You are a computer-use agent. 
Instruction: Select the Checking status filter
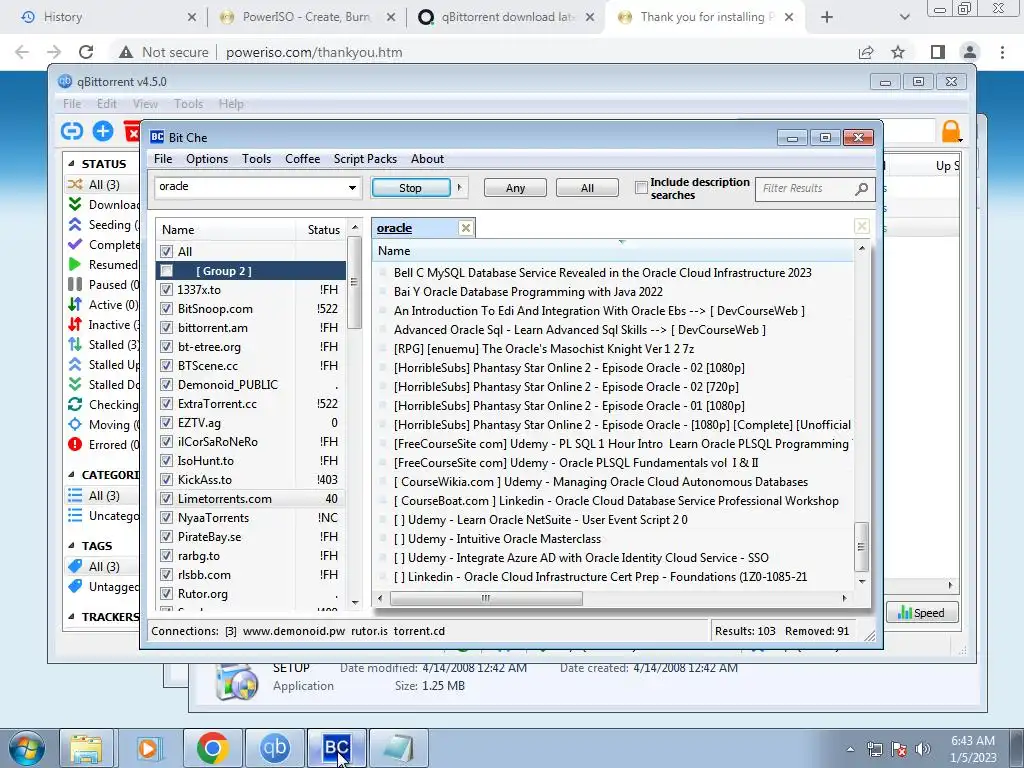point(103,405)
